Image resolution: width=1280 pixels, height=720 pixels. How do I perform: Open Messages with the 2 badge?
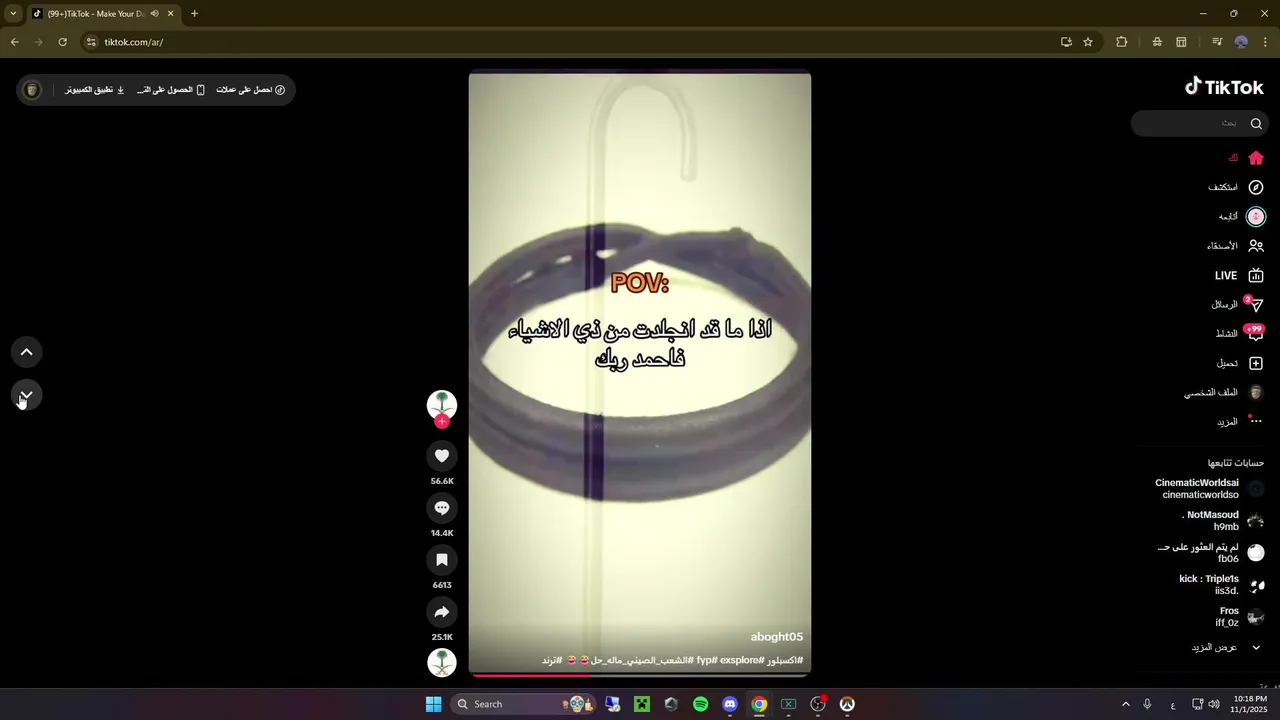pos(1237,304)
